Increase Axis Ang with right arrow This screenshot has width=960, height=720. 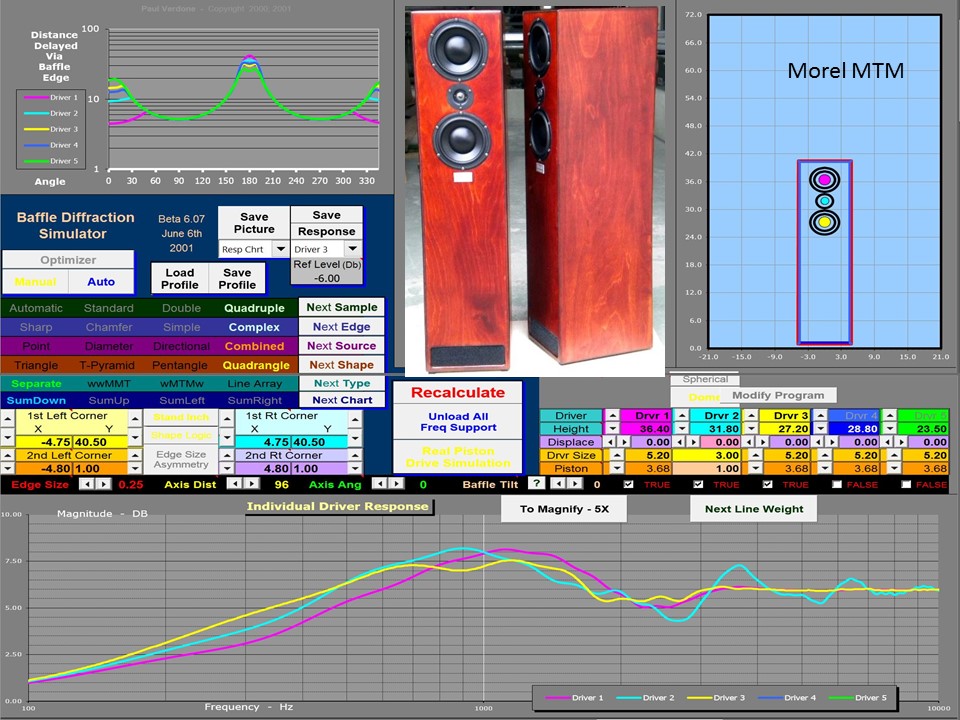[x=396, y=484]
